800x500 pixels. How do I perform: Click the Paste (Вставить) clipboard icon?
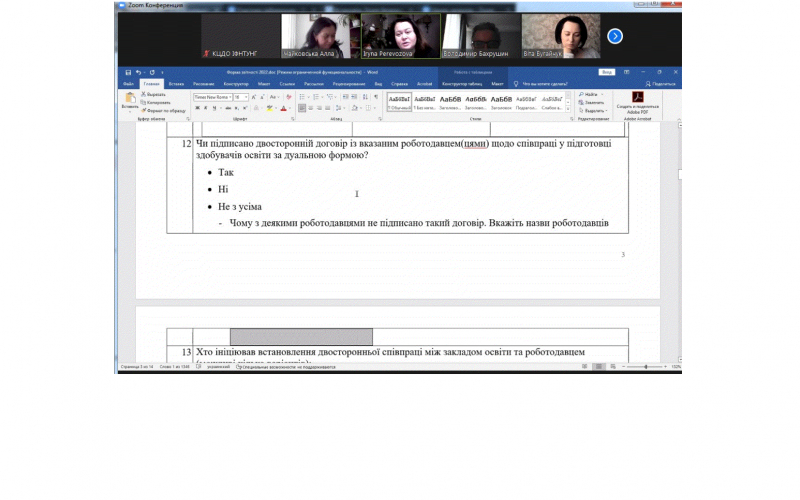(130, 99)
